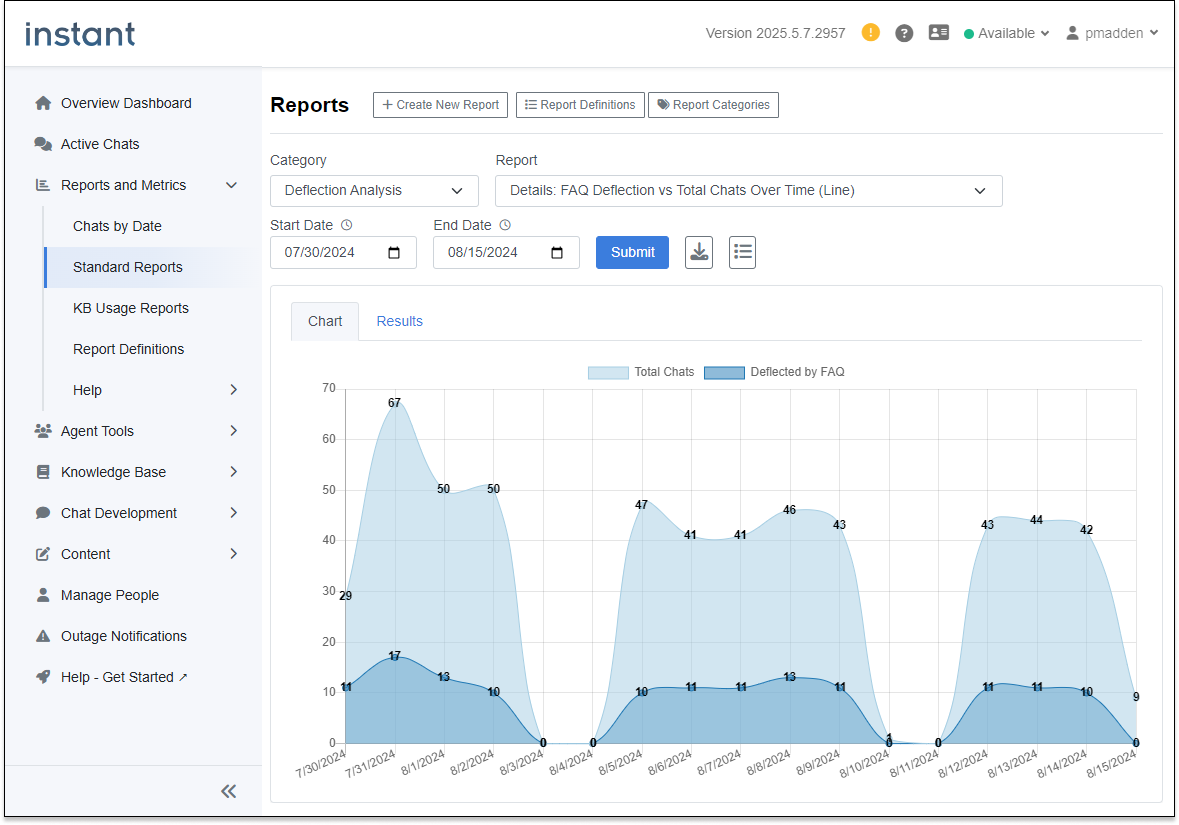Open the Report dropdown selector
Image resolution: width=1179 pixels, height=825 pixels.
coord(749,191)
